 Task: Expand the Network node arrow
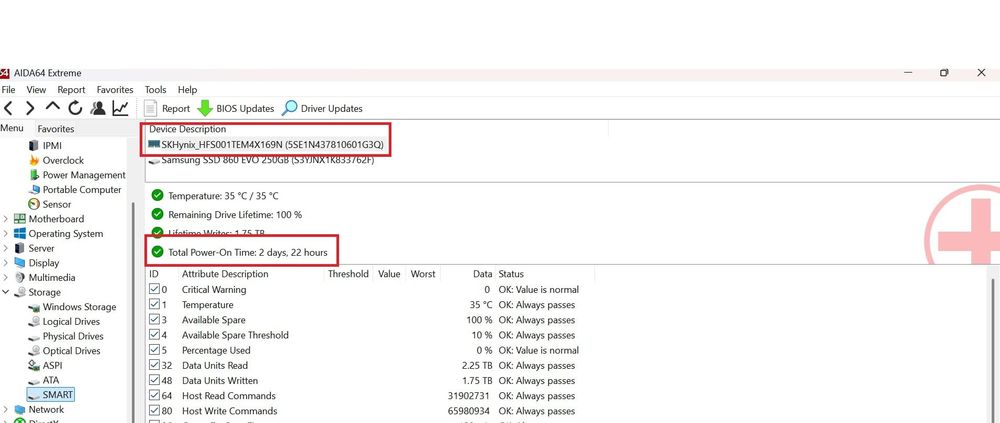pyautogui.click(x=6, y=410)
